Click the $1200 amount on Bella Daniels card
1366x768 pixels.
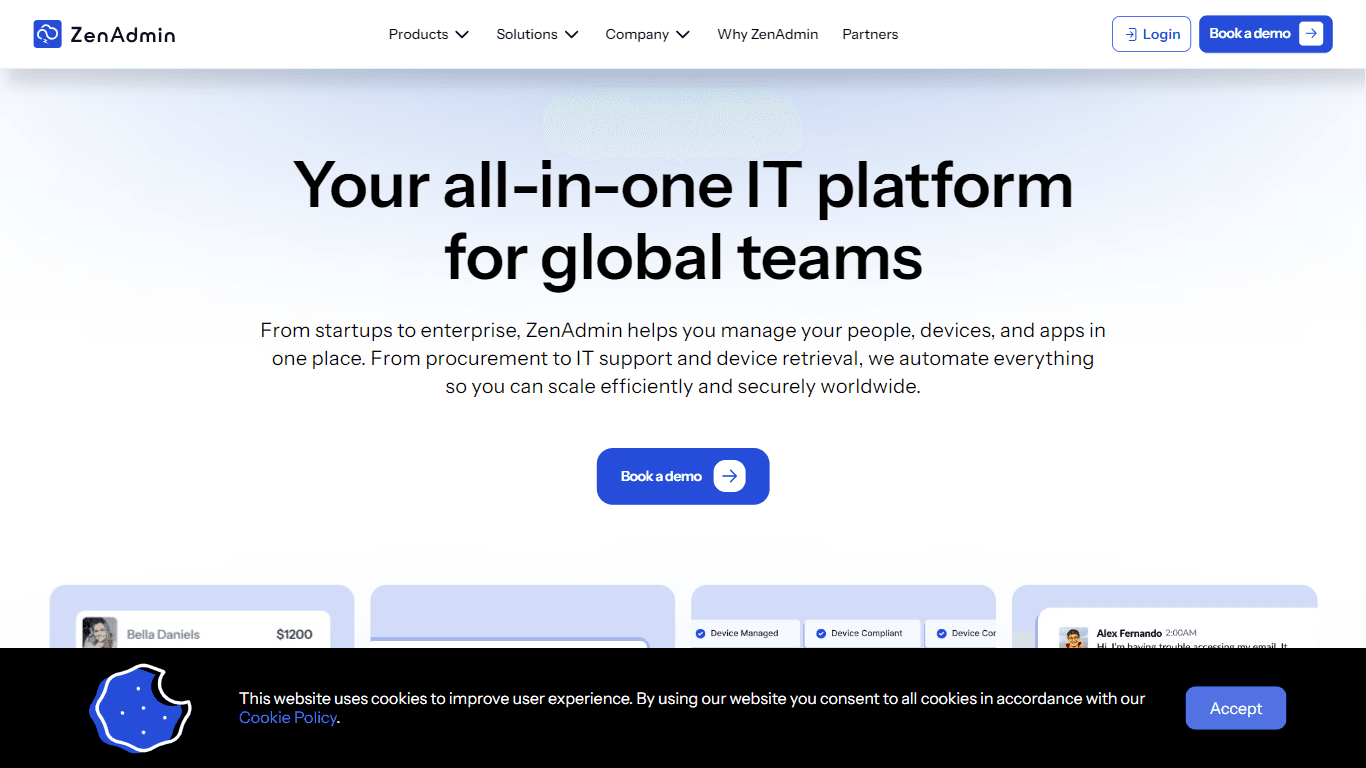pos(294,634)
